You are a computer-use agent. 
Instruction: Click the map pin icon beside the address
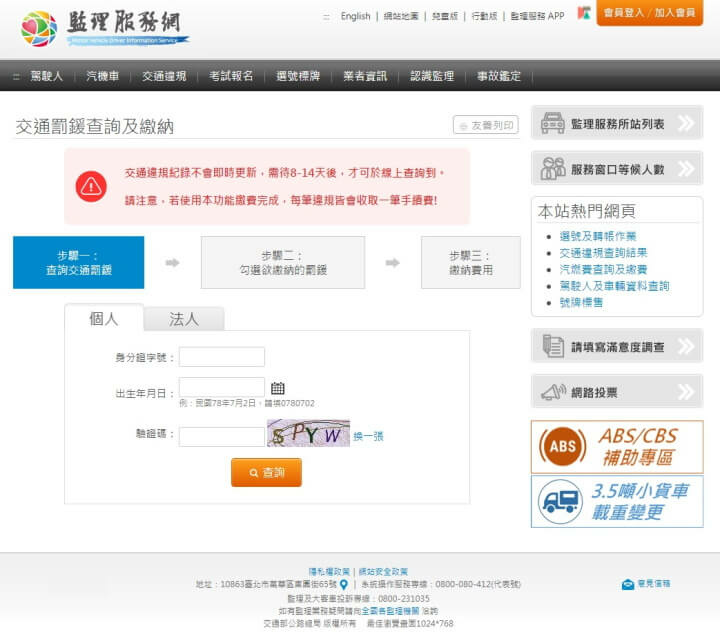click(343, 585)
